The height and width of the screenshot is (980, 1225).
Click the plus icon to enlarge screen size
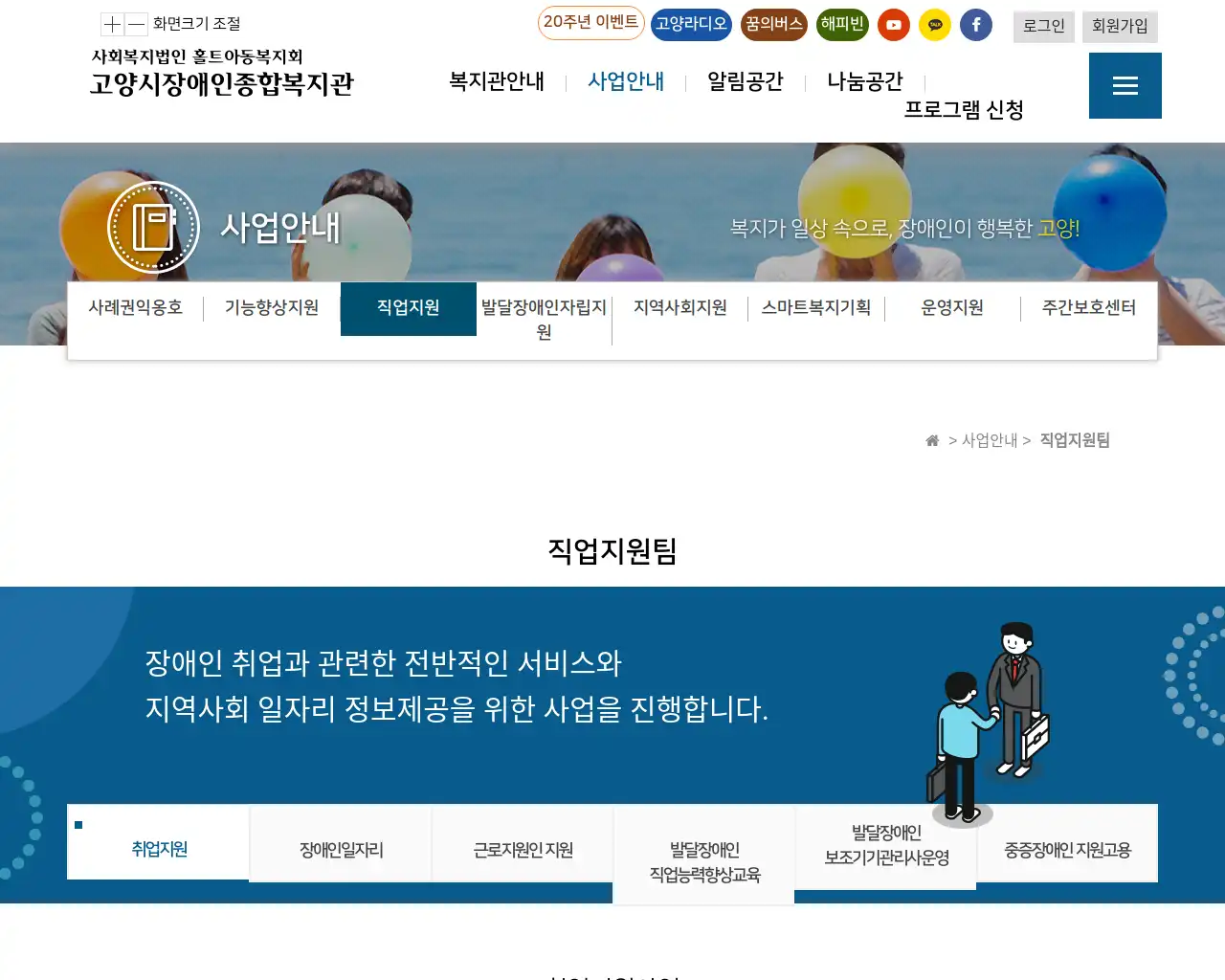pyautogui.click(x=113, y=24)
